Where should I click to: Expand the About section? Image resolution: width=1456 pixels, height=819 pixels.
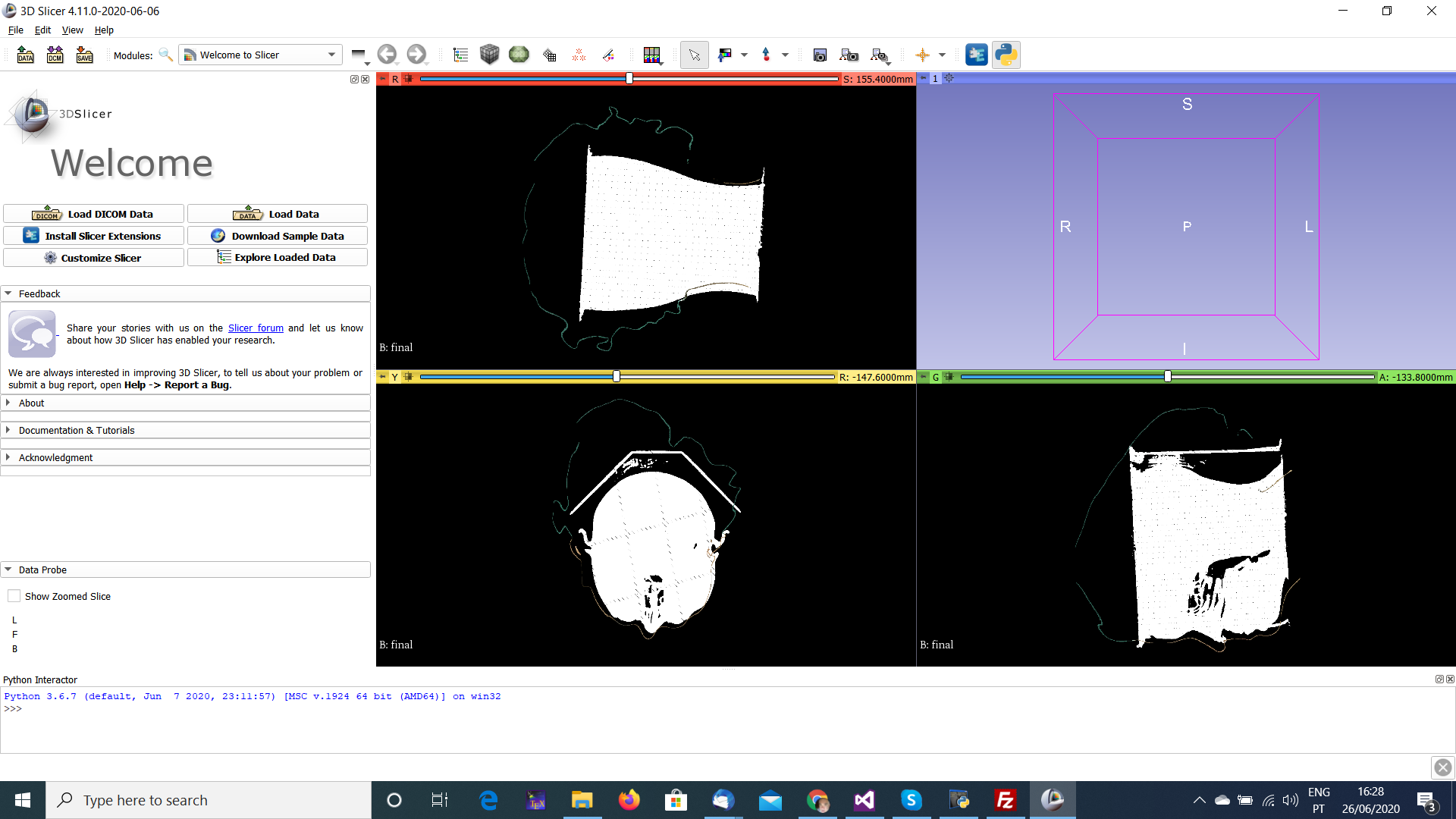(x=185, y=403)
